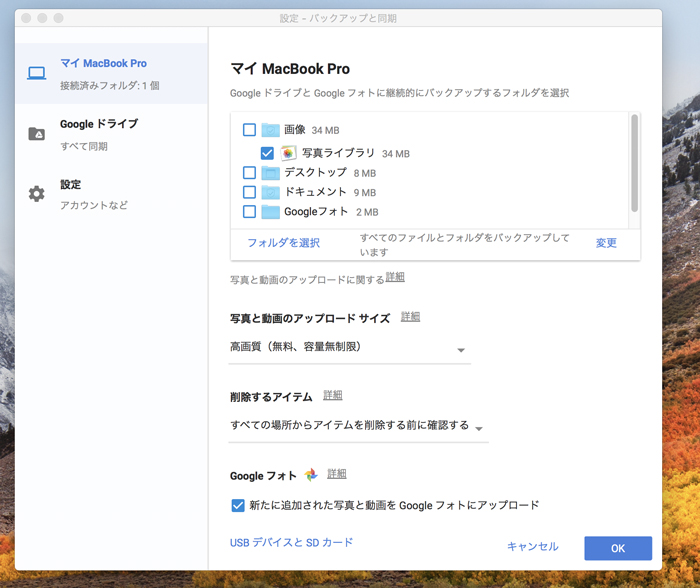Click the gear icon next to 設定

(x=36, y=194)
